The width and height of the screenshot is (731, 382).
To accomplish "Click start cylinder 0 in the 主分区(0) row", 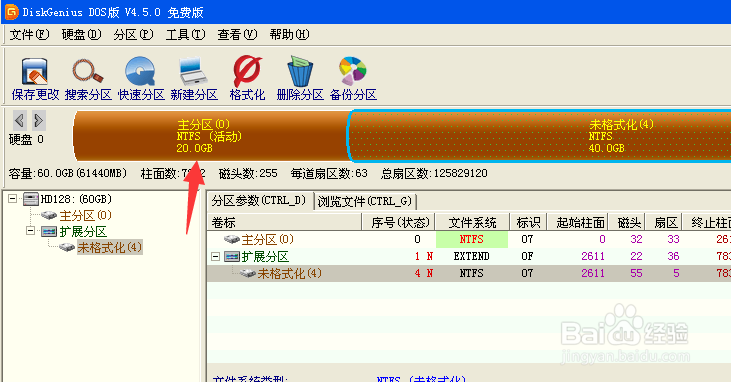I will pyautogui.click(x=602, y=239).
